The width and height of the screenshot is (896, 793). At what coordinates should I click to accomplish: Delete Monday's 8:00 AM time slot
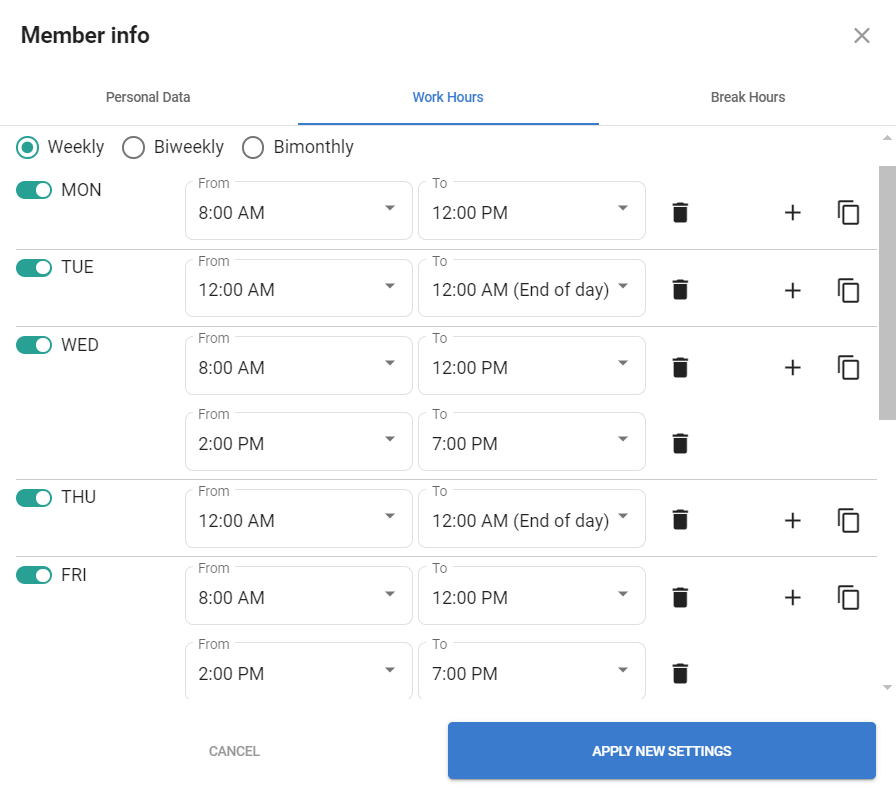(680, 212)
